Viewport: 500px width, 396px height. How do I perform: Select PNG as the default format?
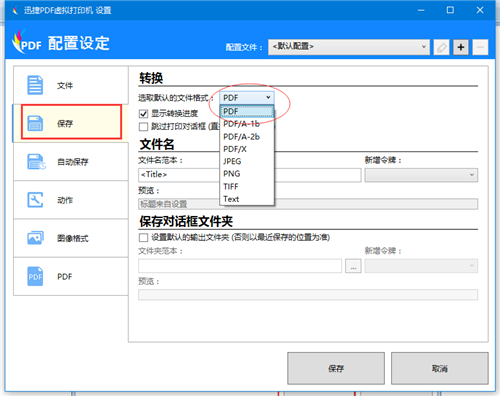[247, 174]
